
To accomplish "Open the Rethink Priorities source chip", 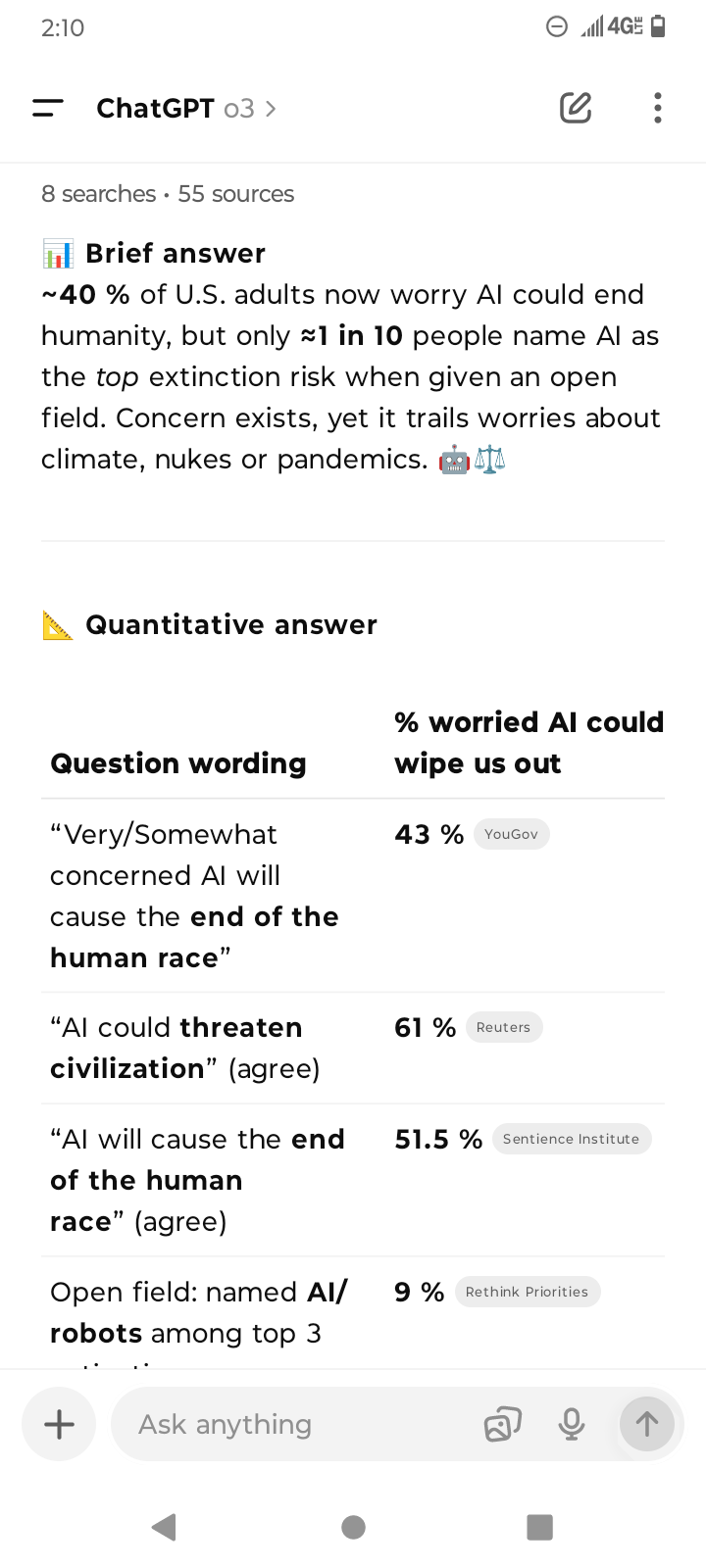I will click(527, 1292).
